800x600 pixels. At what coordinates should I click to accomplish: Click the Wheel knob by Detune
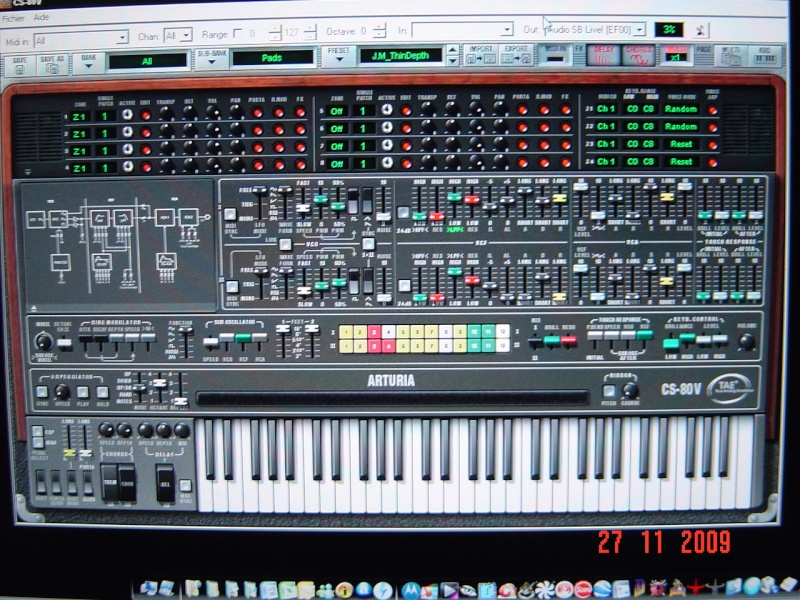[x=44, y=341]
